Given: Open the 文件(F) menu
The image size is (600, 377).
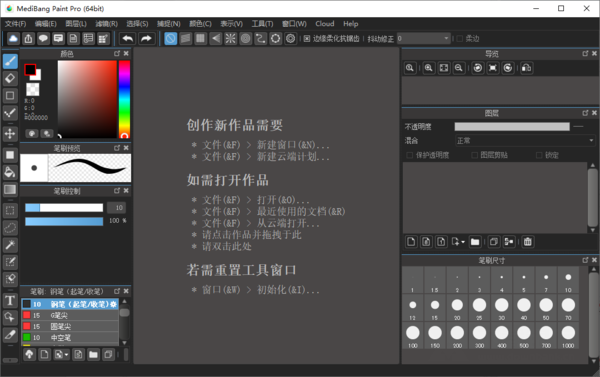Looking at the screenshot, I should click(x=15, y=24).
